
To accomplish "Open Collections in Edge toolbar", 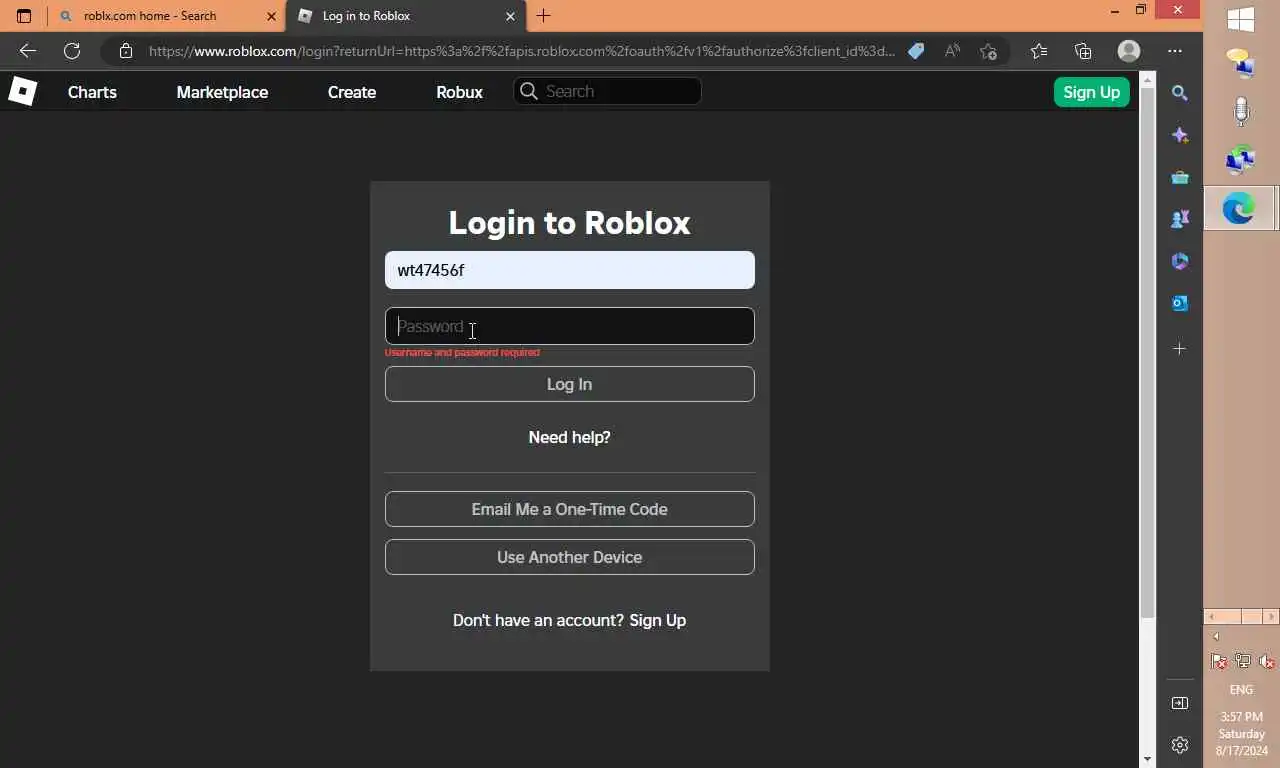I will pyautogui.click(x=1083, y=51).
